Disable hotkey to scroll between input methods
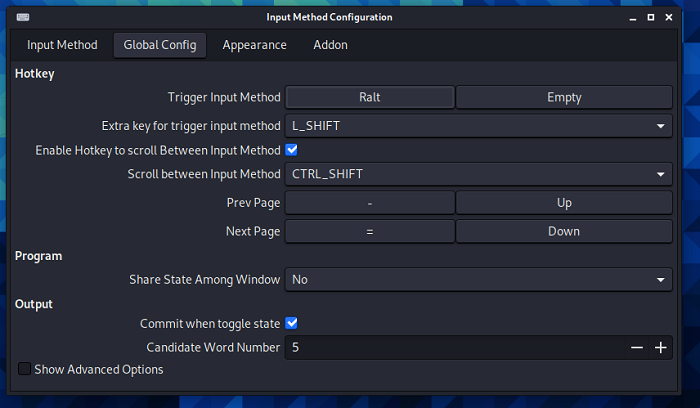This screenshot has height=408, width=700. tap(292, 150)
